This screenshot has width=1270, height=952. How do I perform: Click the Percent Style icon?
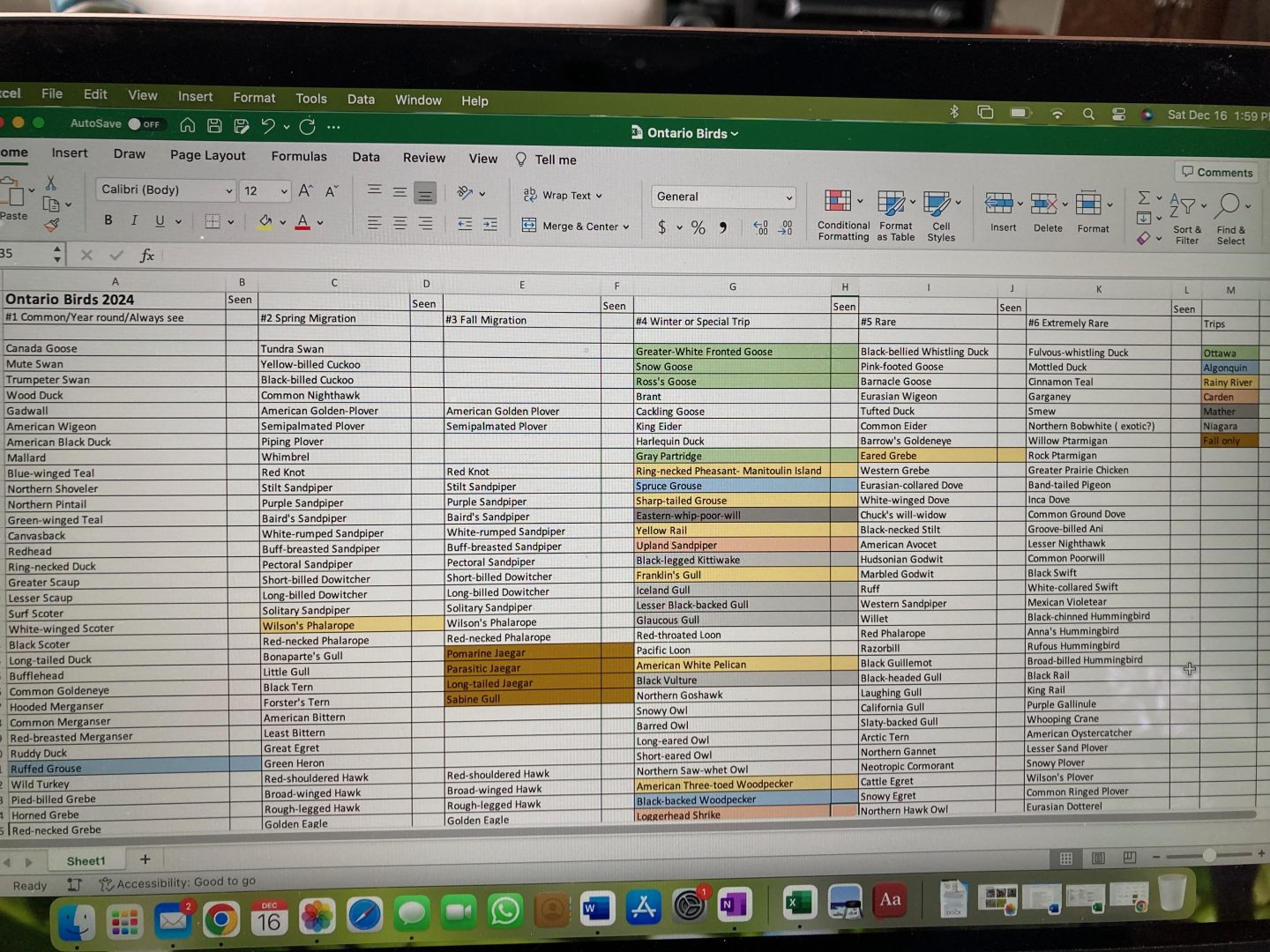tap(698, 227)
